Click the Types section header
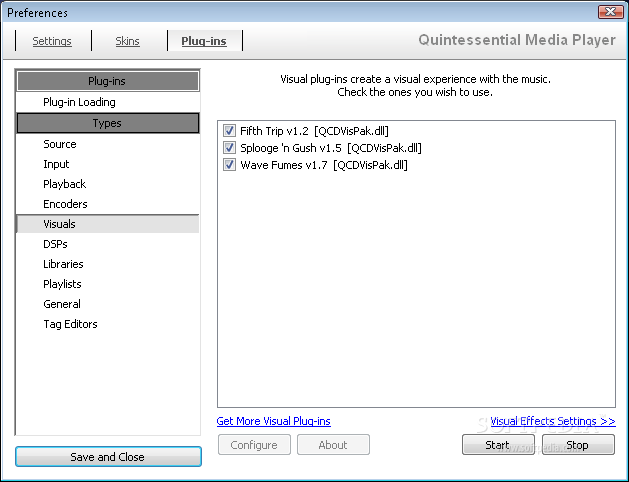629x482 pixels. [x=108, y=123]
